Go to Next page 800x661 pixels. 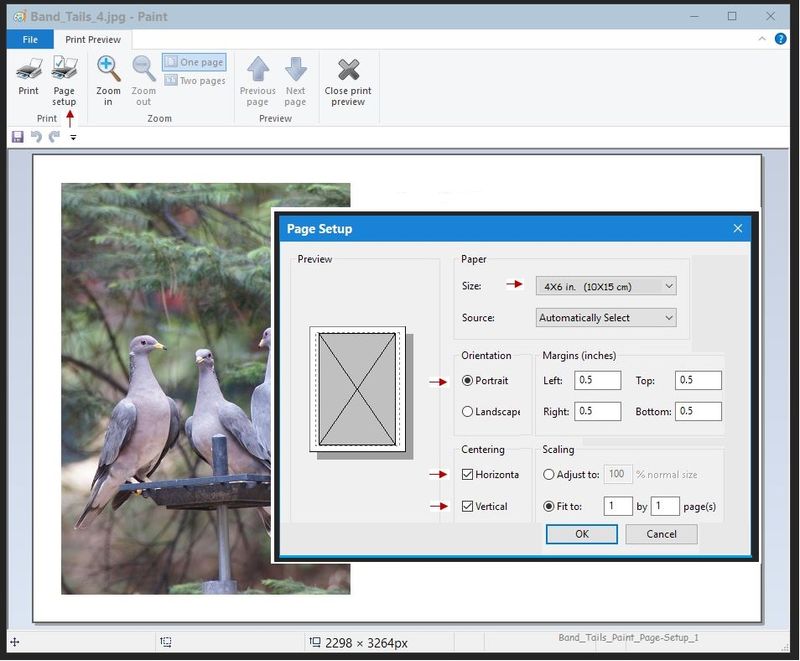(295, 81)
